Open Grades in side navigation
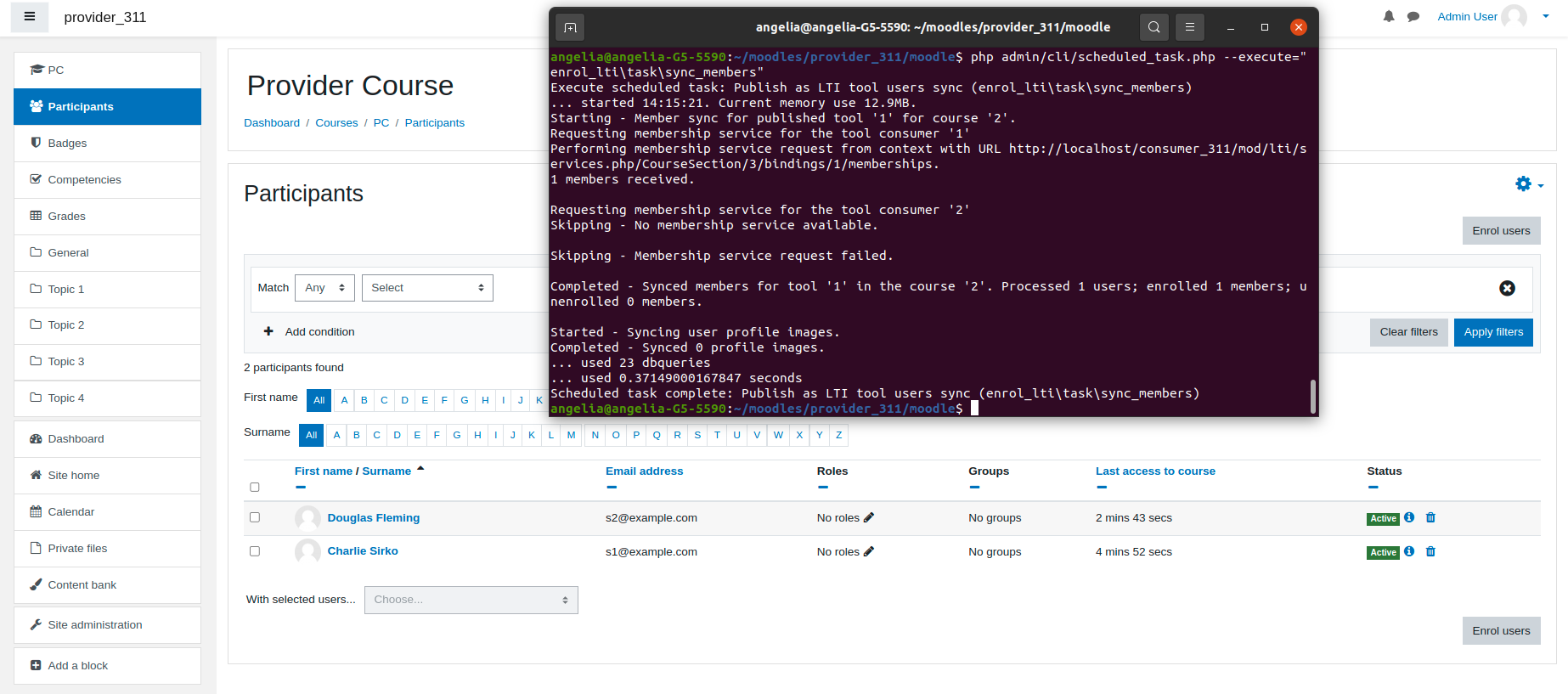This screenshot has height=694, width=1568. pyautogui.click(x=107, y=216)
